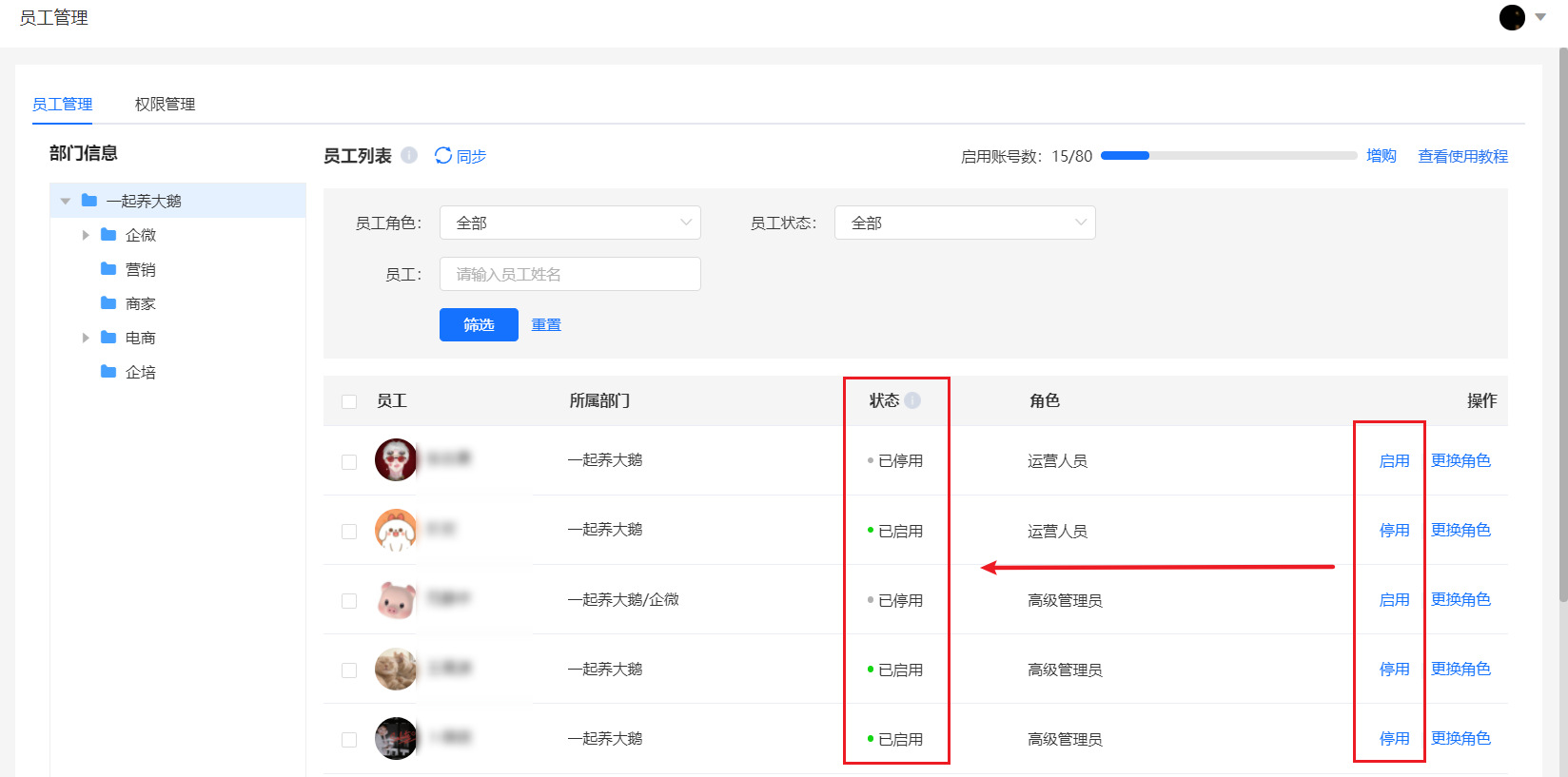Switch to the 权限管理 tab

coord(165,104)
